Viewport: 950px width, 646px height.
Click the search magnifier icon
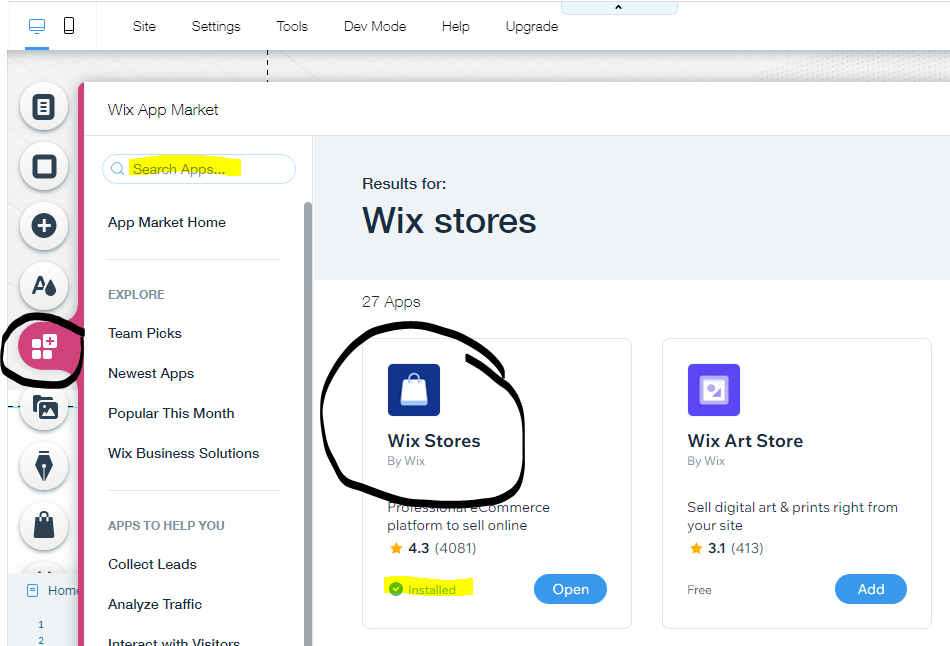pyautogui.click(x=118, y=169)
